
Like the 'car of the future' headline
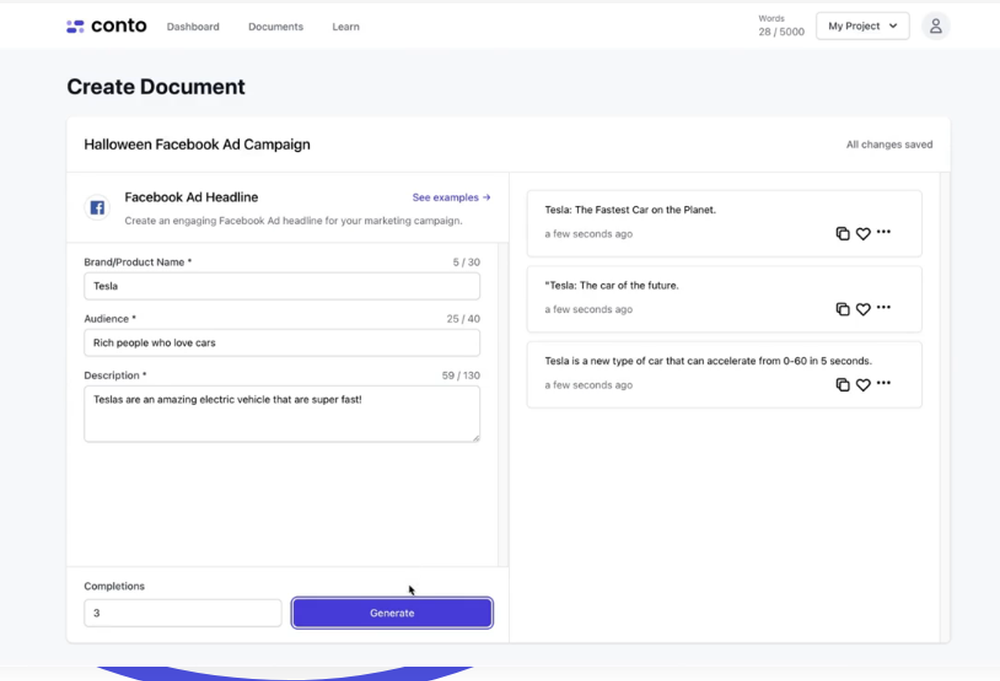pyautogui.click(x=863, y=309)
